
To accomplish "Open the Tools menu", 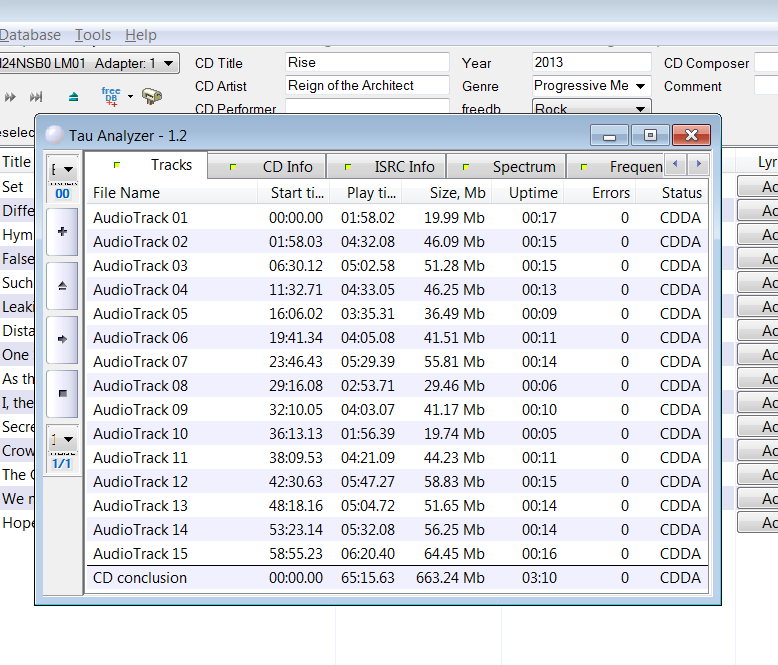I will (x=93, y=35).
